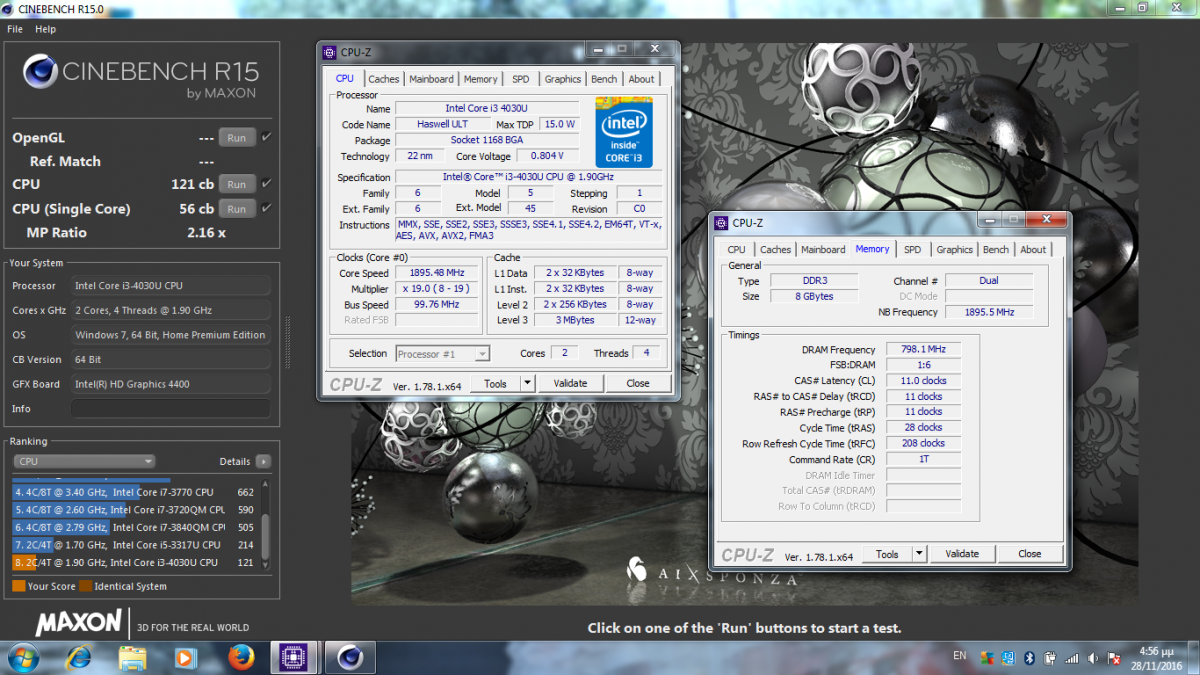Click the Core Speed value 1895.48 MHz
The image size is (1200, 675).
pyautogui.click(x=437, y=273)
